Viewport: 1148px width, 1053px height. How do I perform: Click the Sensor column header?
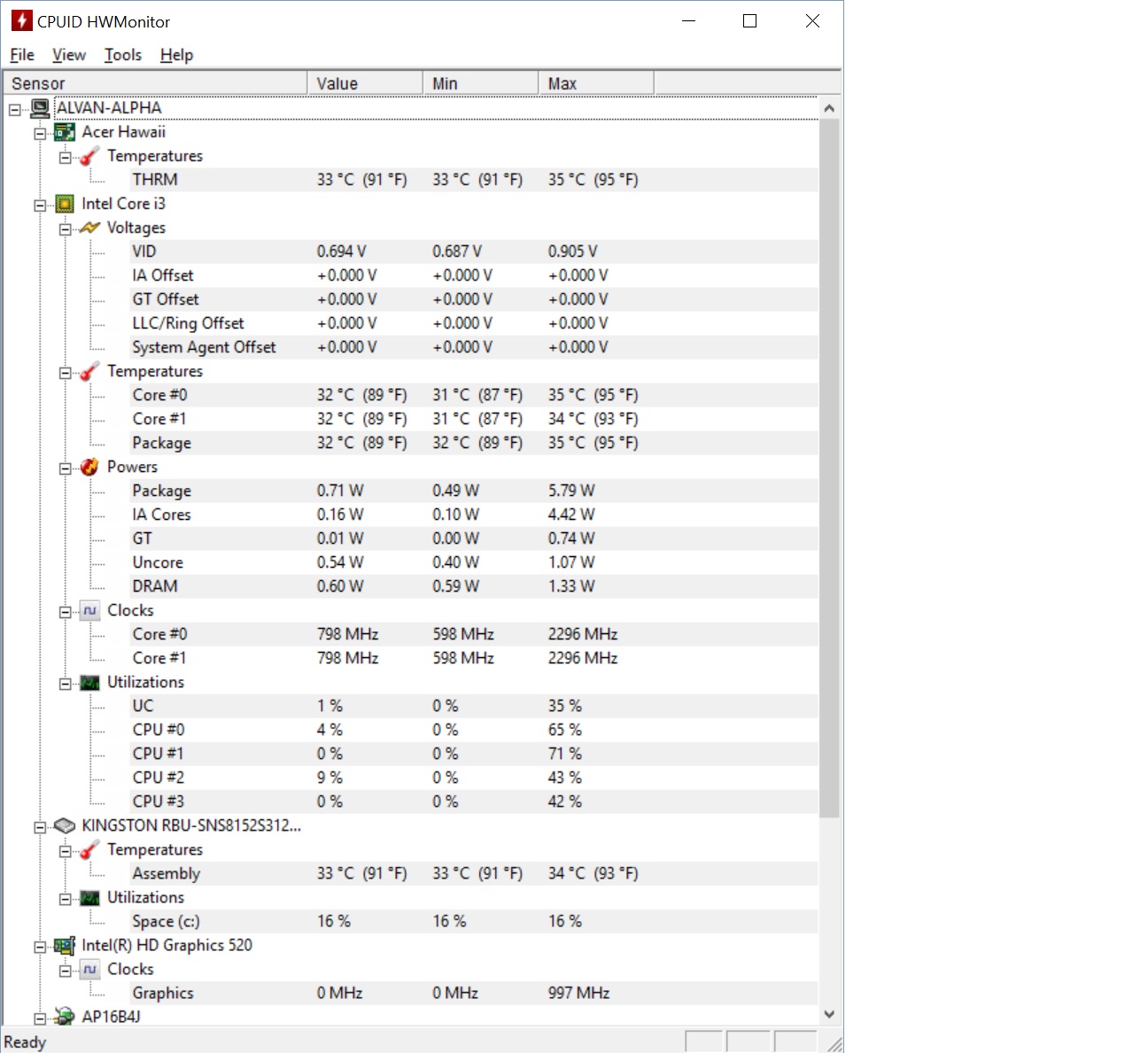tap(155, 83)
